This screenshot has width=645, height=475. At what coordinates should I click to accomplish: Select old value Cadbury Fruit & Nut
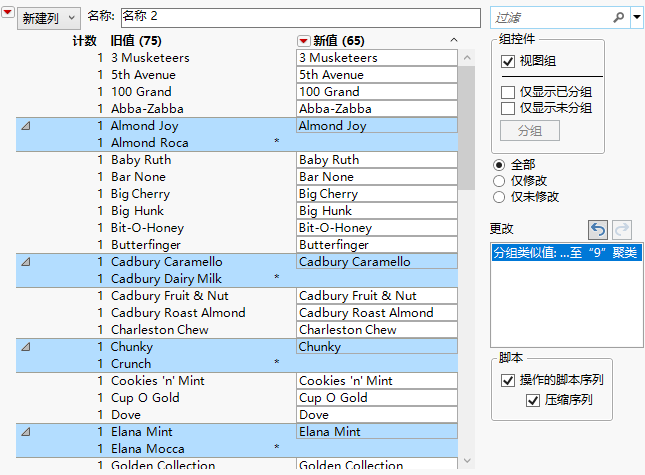tap(169, 296)
